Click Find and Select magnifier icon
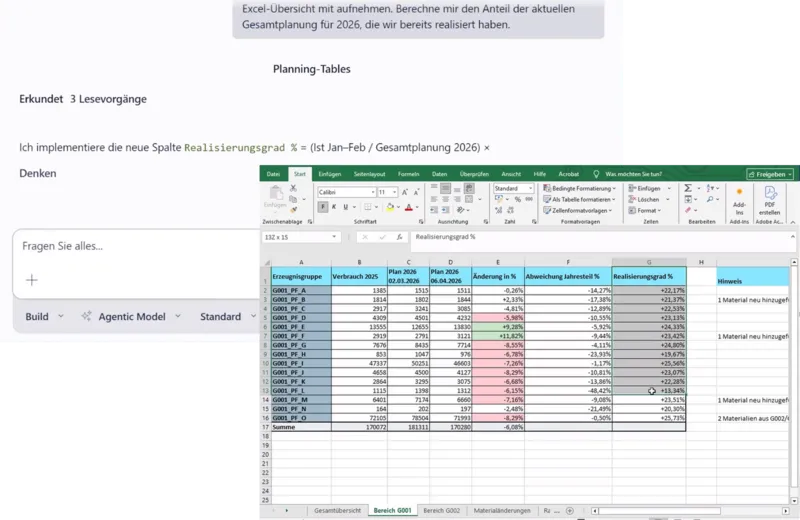Screen dimensions: 800x520 pos(710,200)
